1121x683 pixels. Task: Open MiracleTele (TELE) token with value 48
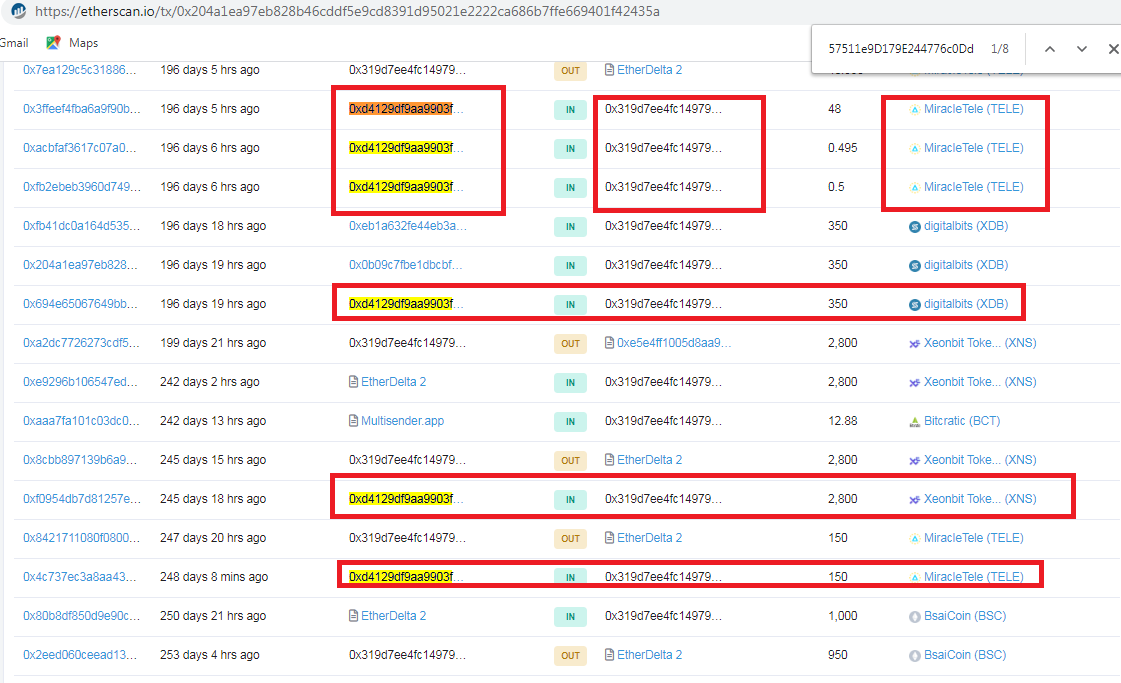pos(973,109)
